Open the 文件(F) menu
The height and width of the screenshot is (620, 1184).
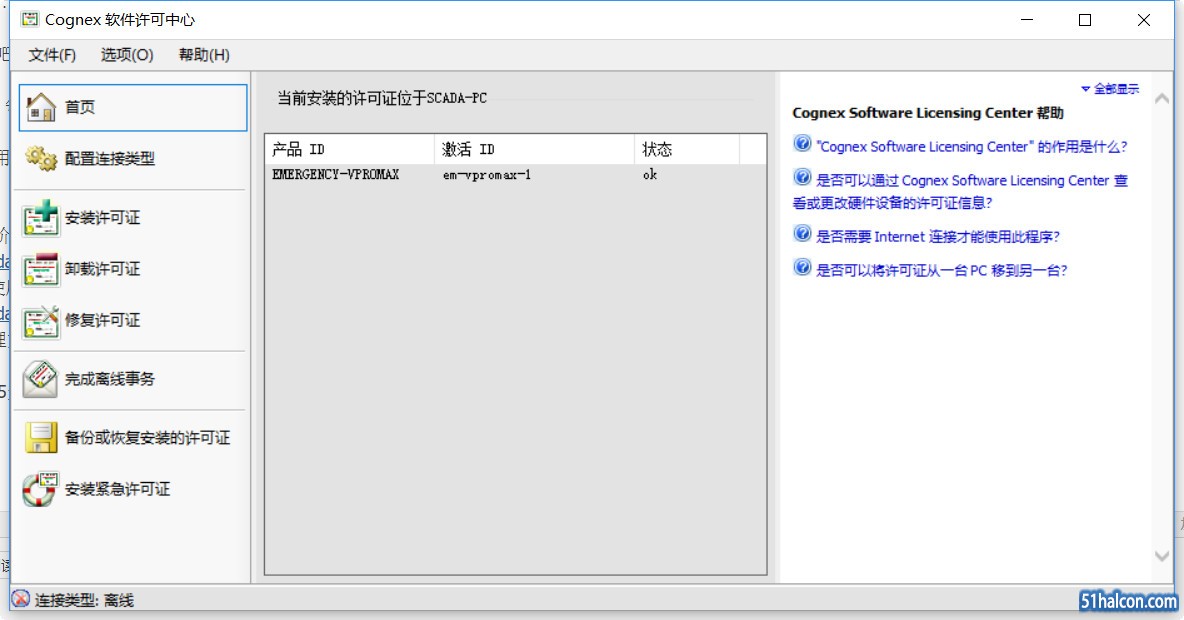pyautogui.click(x=52, y=55)
